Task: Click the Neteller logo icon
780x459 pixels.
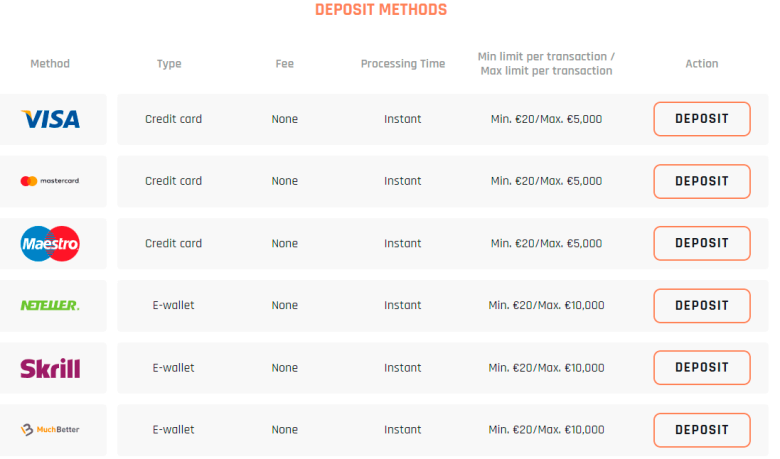Action: [x=50, y=305]
